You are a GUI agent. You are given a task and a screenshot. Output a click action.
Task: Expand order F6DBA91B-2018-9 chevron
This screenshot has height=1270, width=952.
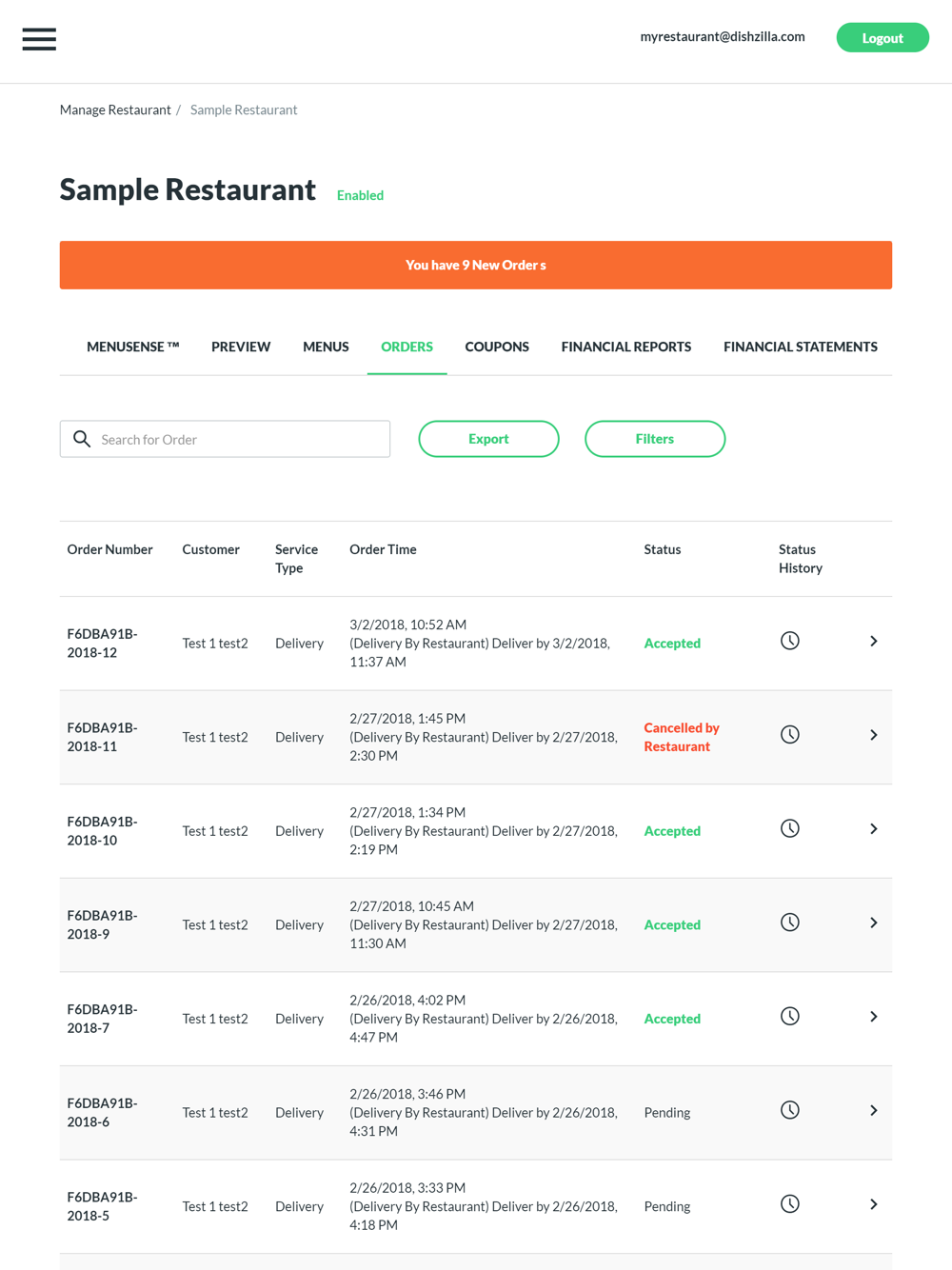click(873, 923)
